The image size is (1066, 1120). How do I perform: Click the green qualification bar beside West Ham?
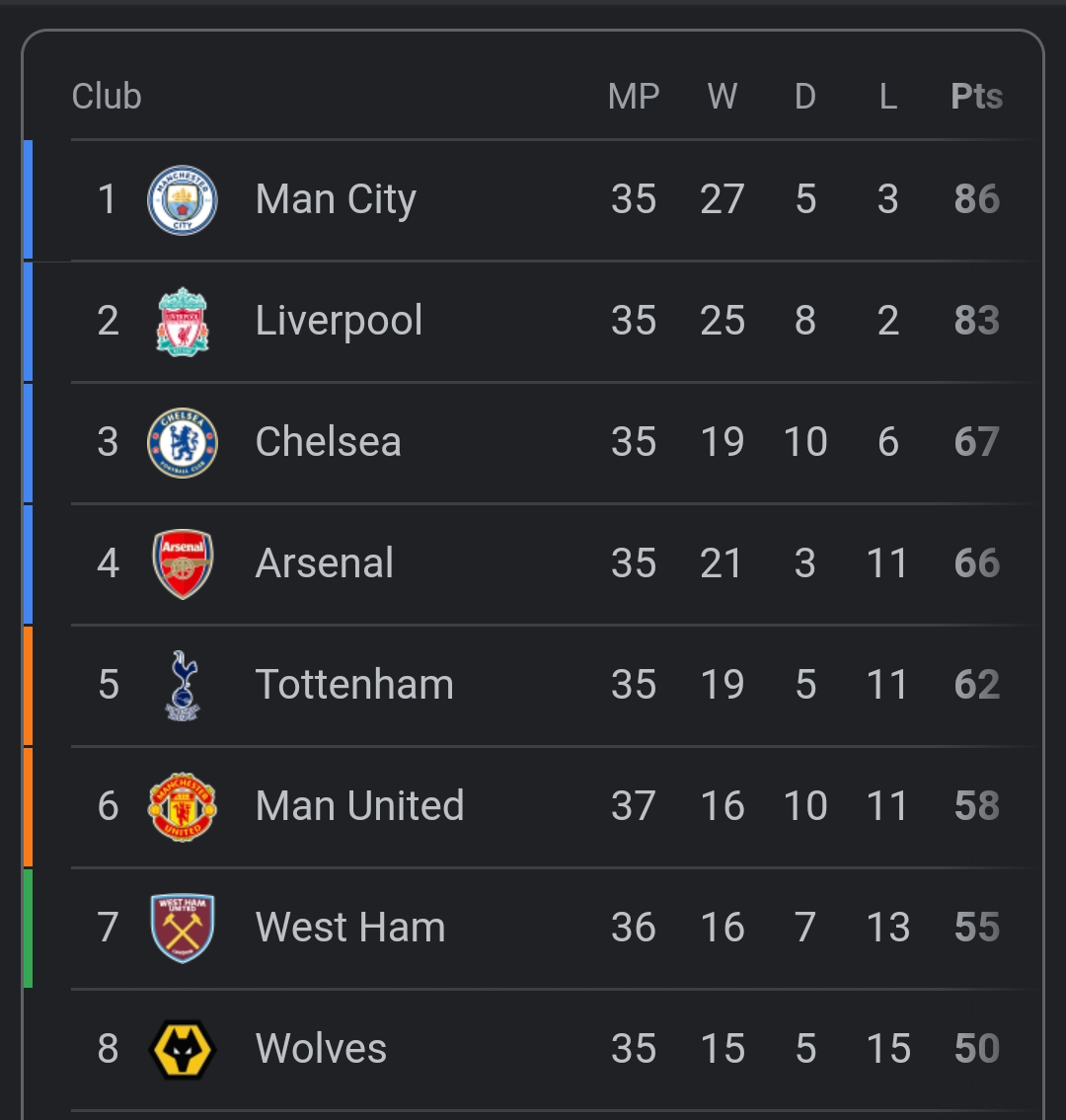click(28, 929)
